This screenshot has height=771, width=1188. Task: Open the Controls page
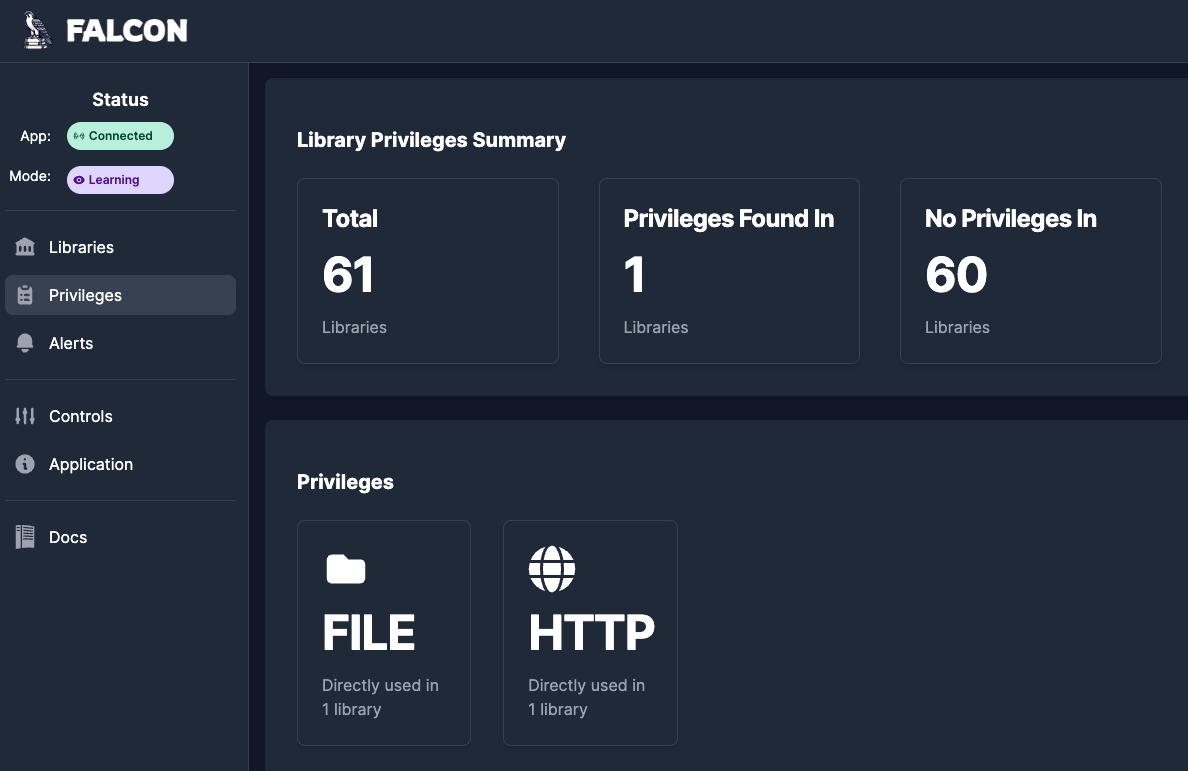[x=80, y=416]
